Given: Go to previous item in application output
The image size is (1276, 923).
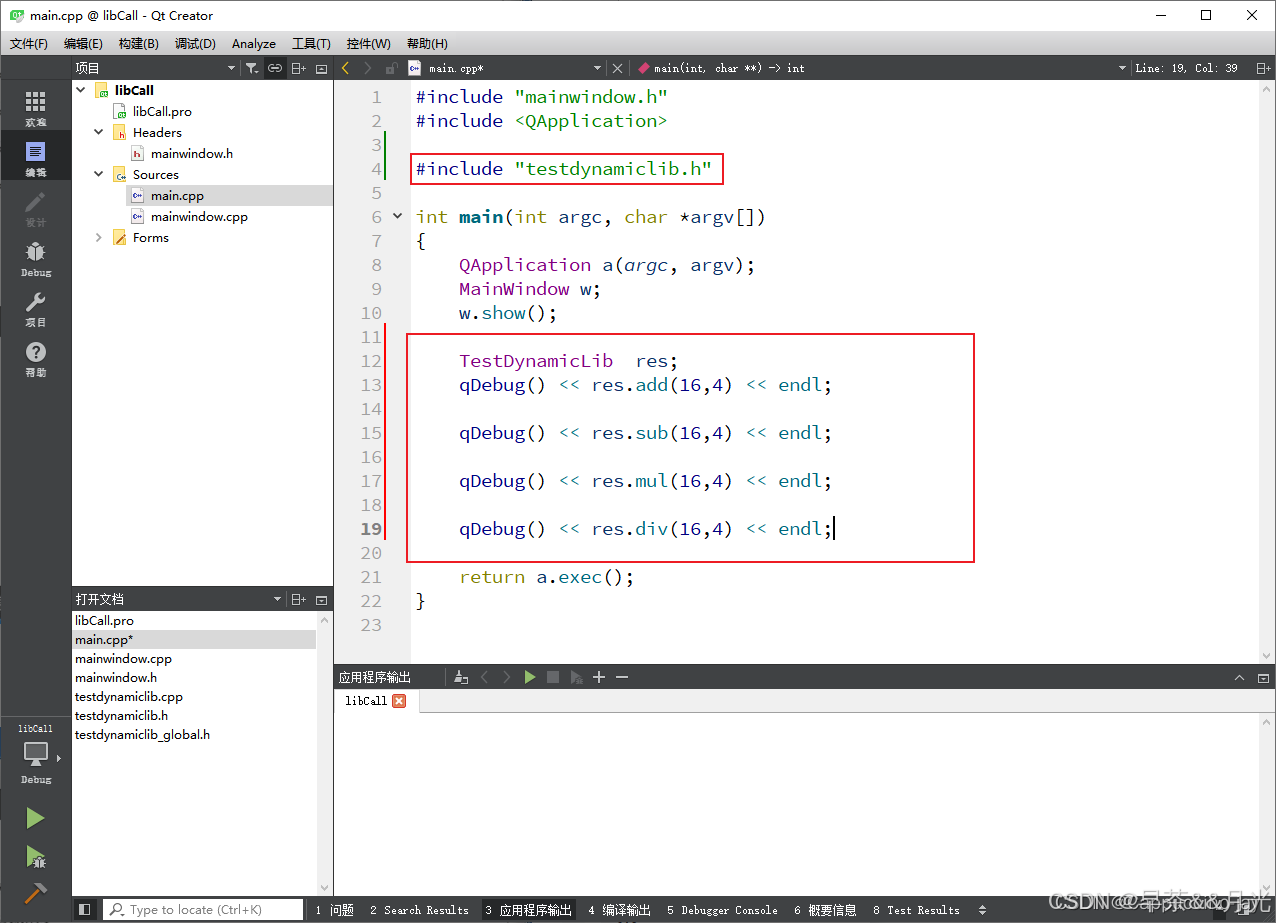Looking at the screenshot, I should [x=485, y=677].
